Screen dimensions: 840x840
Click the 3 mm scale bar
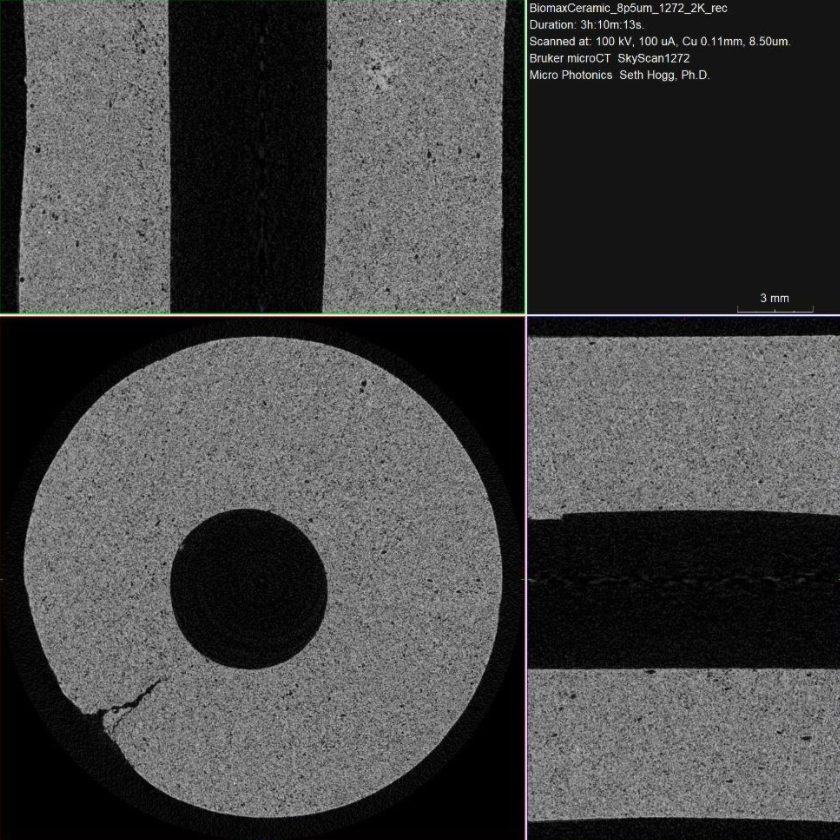tap(775, 309)
